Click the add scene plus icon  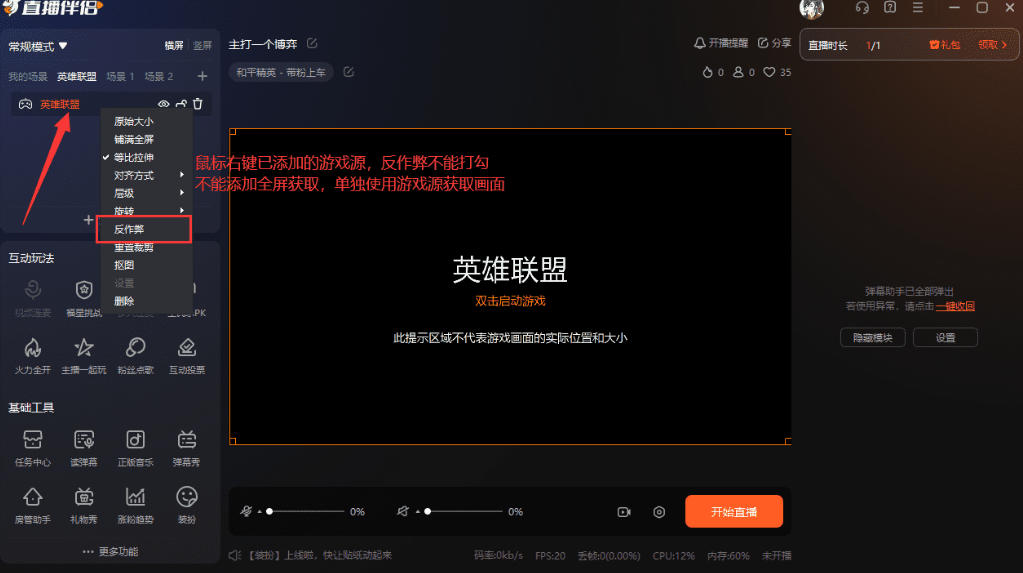[x=202, y=76]
